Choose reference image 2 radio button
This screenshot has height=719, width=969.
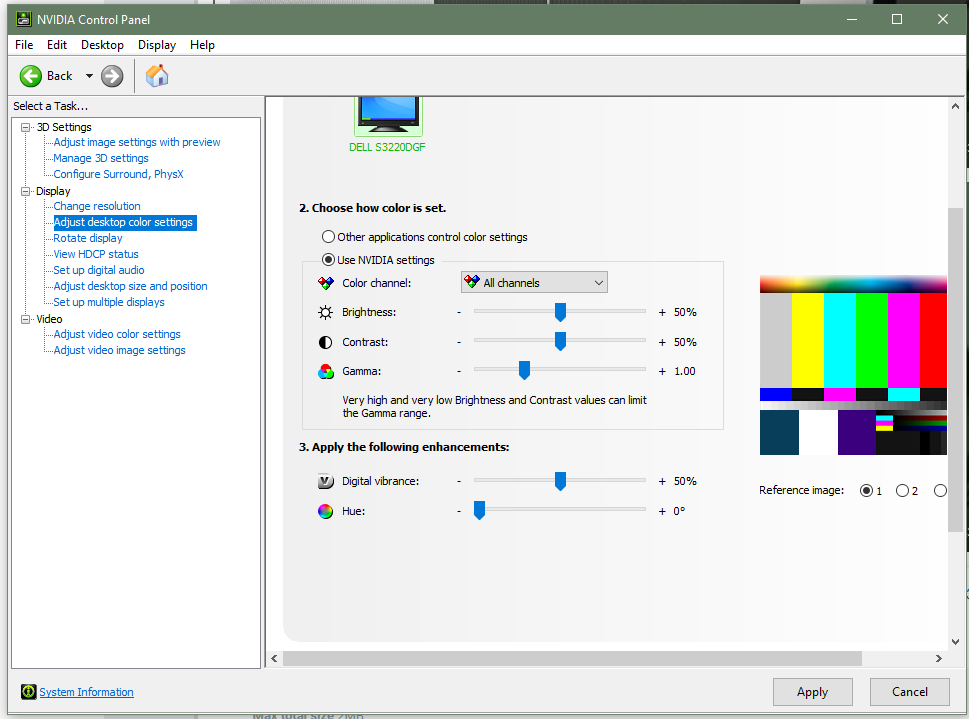point(902,491)
